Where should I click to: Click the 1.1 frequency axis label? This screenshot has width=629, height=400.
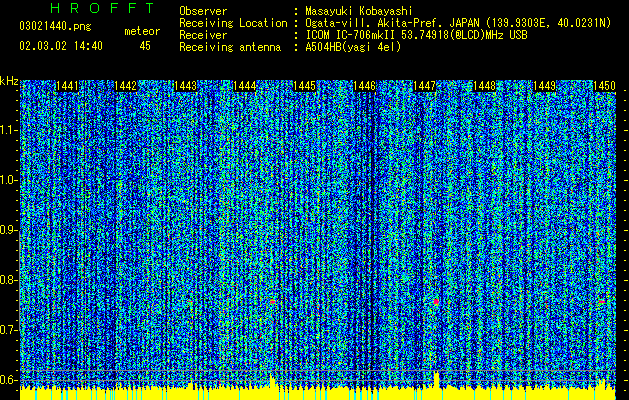point(8,130)
